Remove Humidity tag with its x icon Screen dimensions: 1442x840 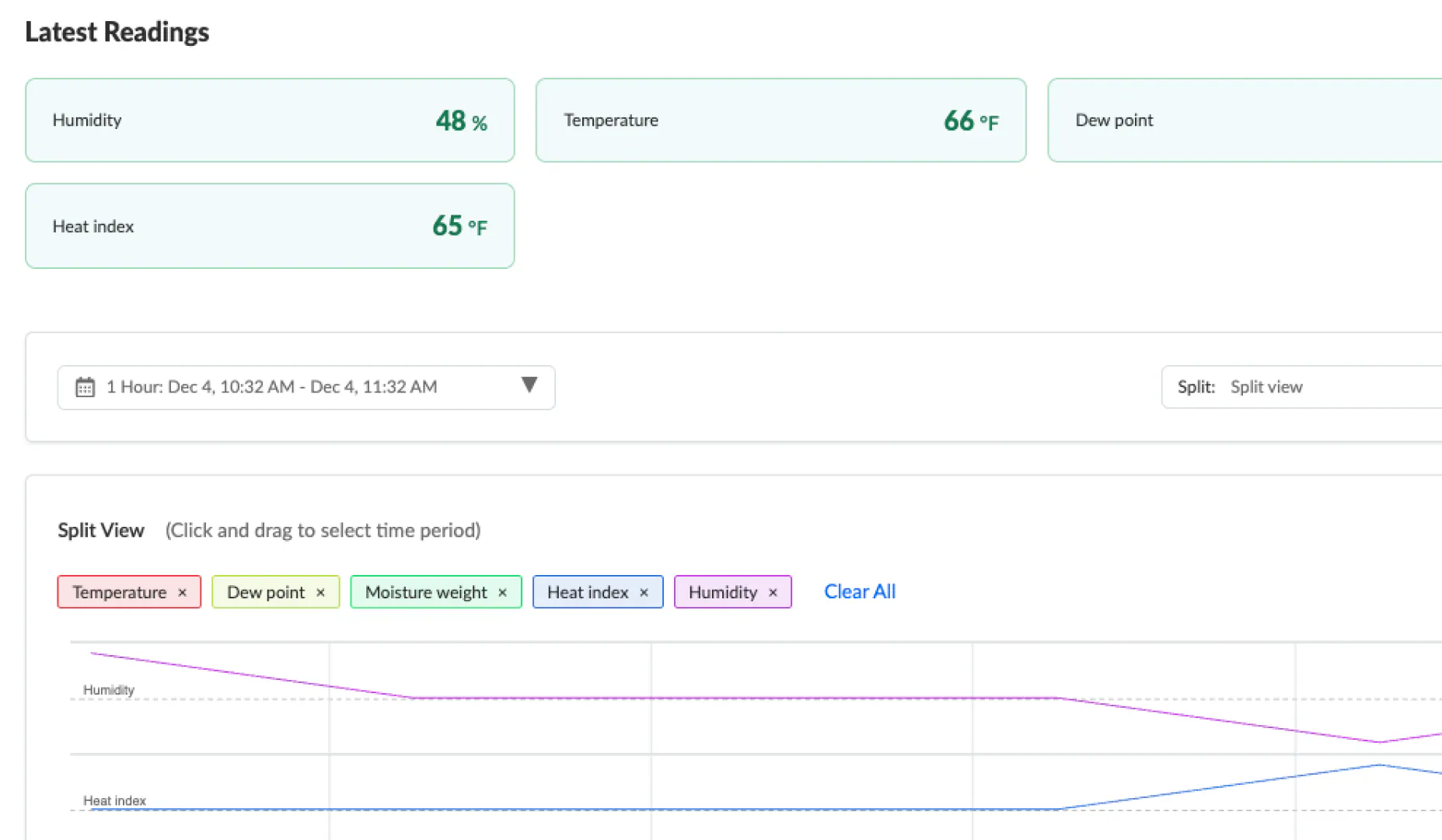point(773,592)
